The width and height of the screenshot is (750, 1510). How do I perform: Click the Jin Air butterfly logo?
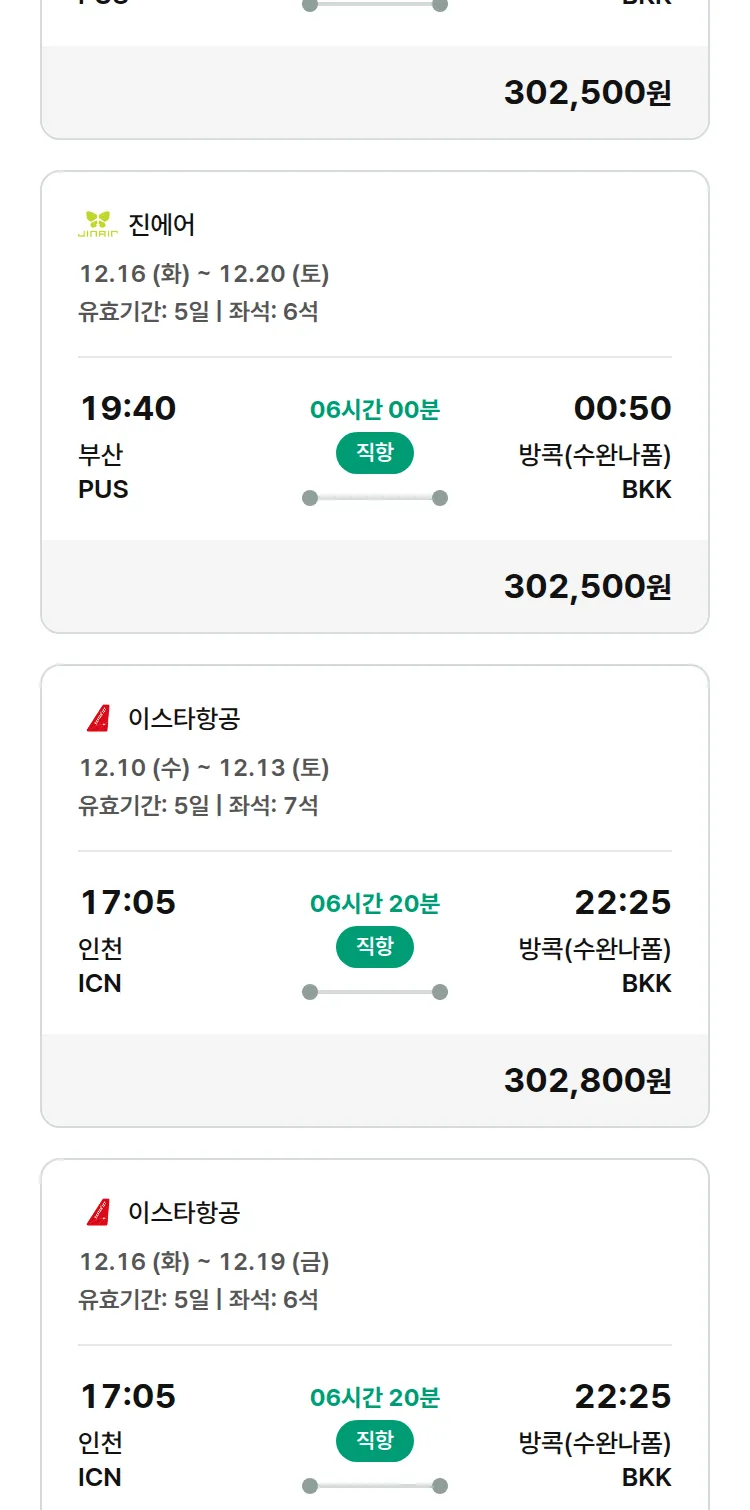click(98, 225)
